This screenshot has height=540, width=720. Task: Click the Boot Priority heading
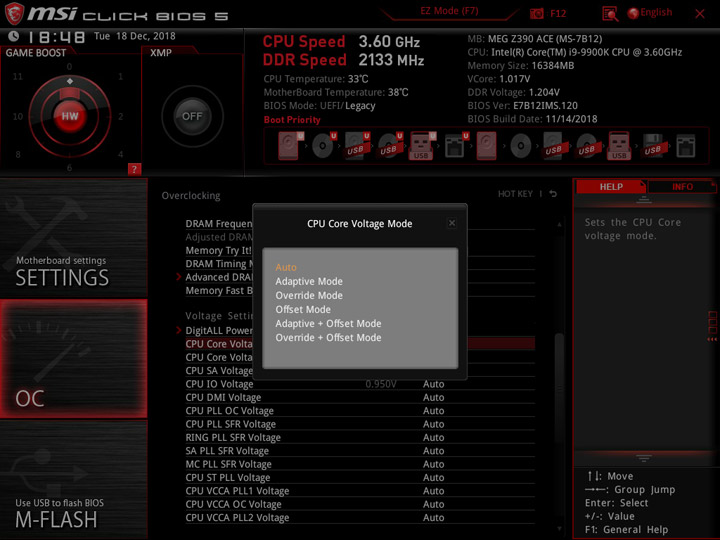tap(292, 120)
